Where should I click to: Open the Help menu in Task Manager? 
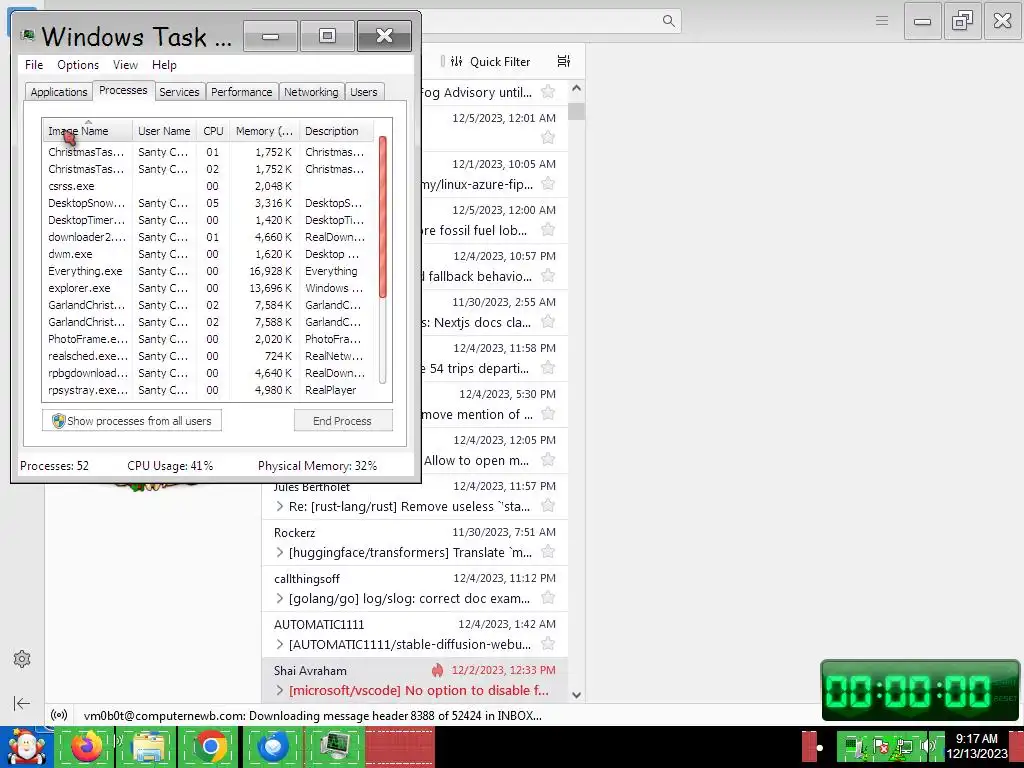pos(164,65)
